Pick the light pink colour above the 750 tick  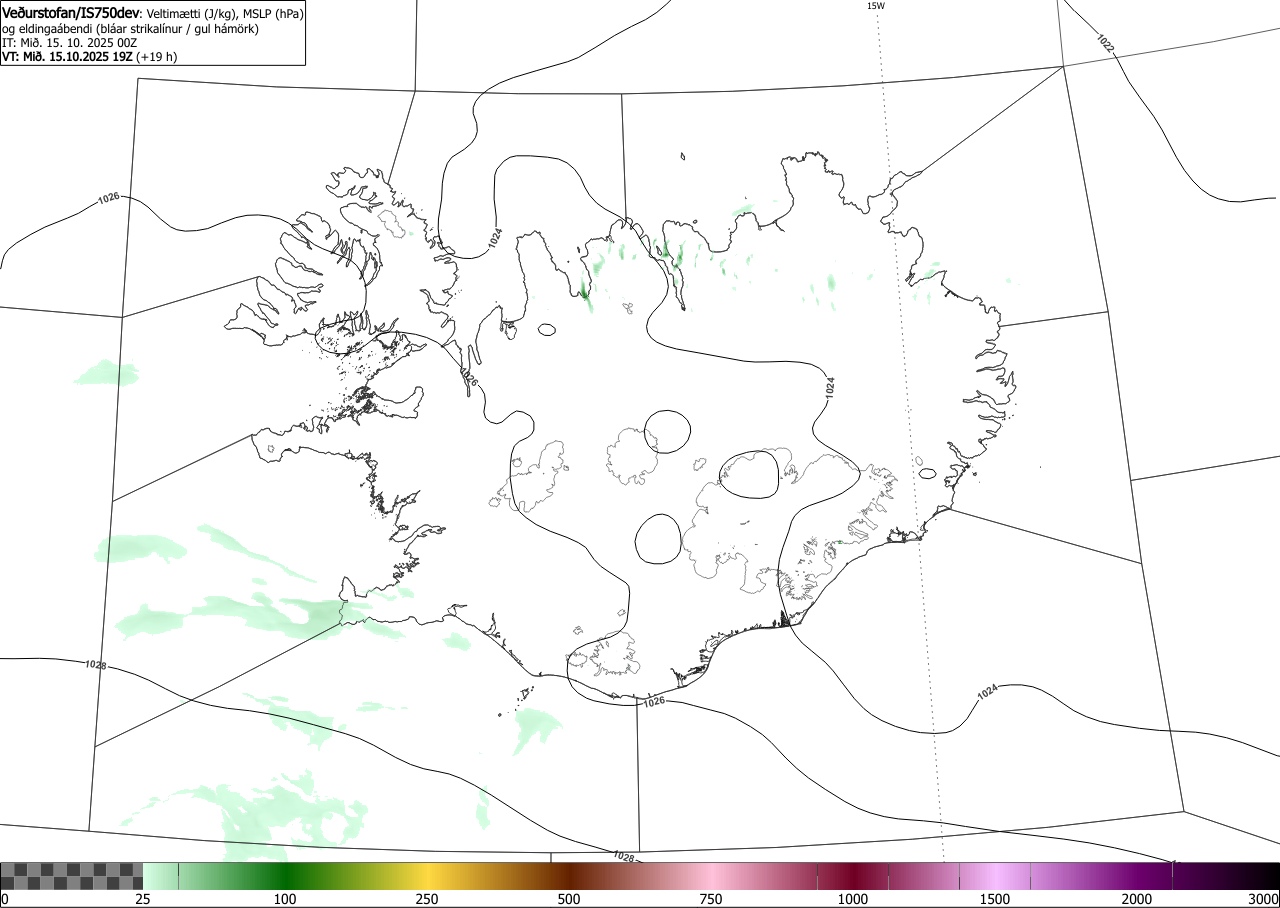[x=711, y=876]
